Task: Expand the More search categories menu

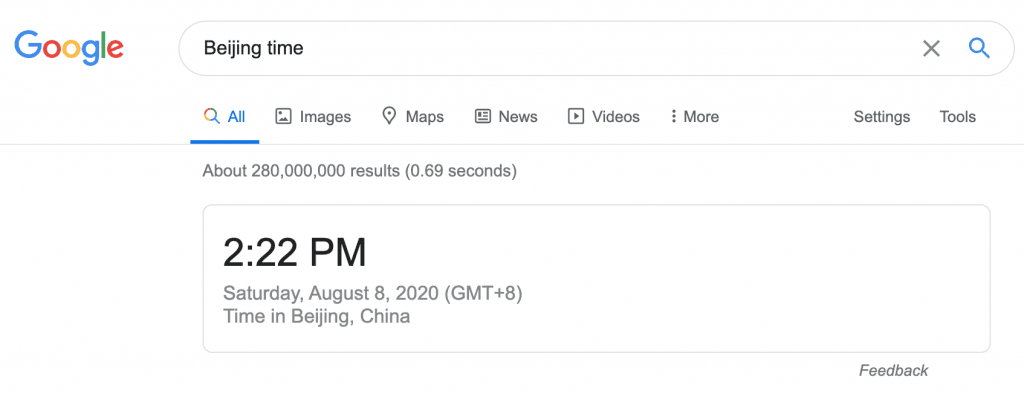Action: point(695,116)
